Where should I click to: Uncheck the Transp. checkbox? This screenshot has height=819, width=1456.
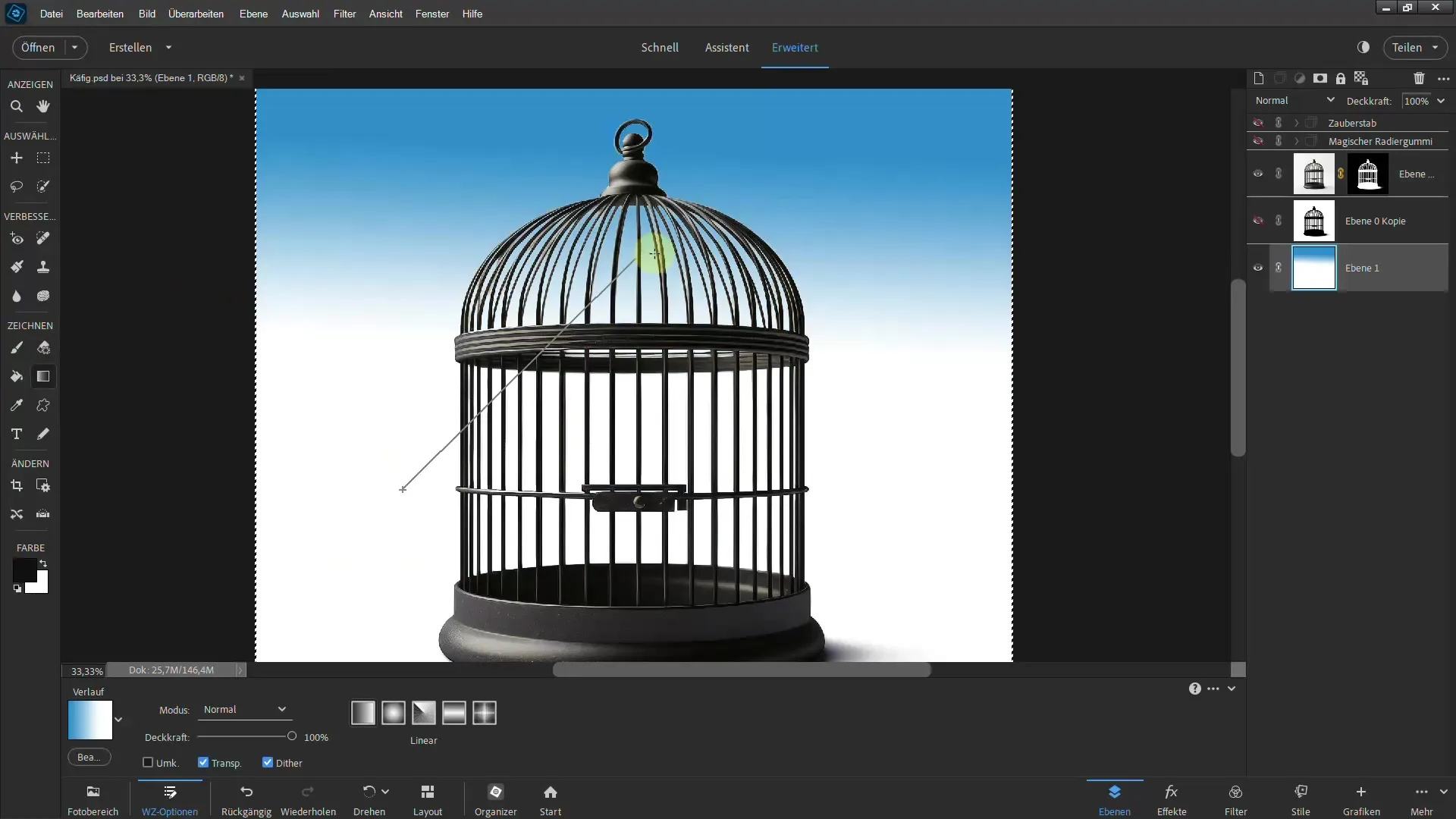click(203, 762)
